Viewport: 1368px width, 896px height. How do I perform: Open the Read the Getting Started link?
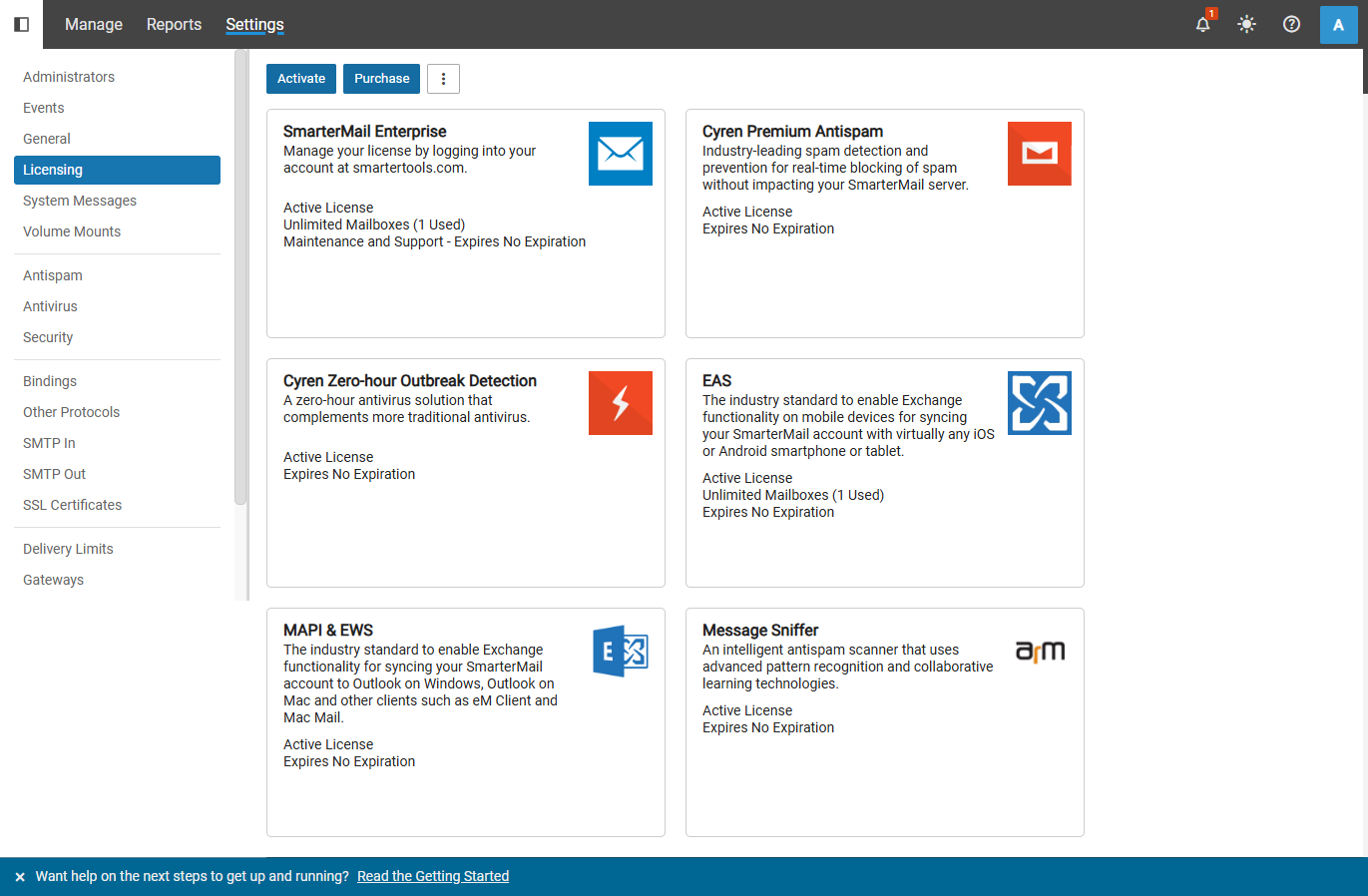432,876
